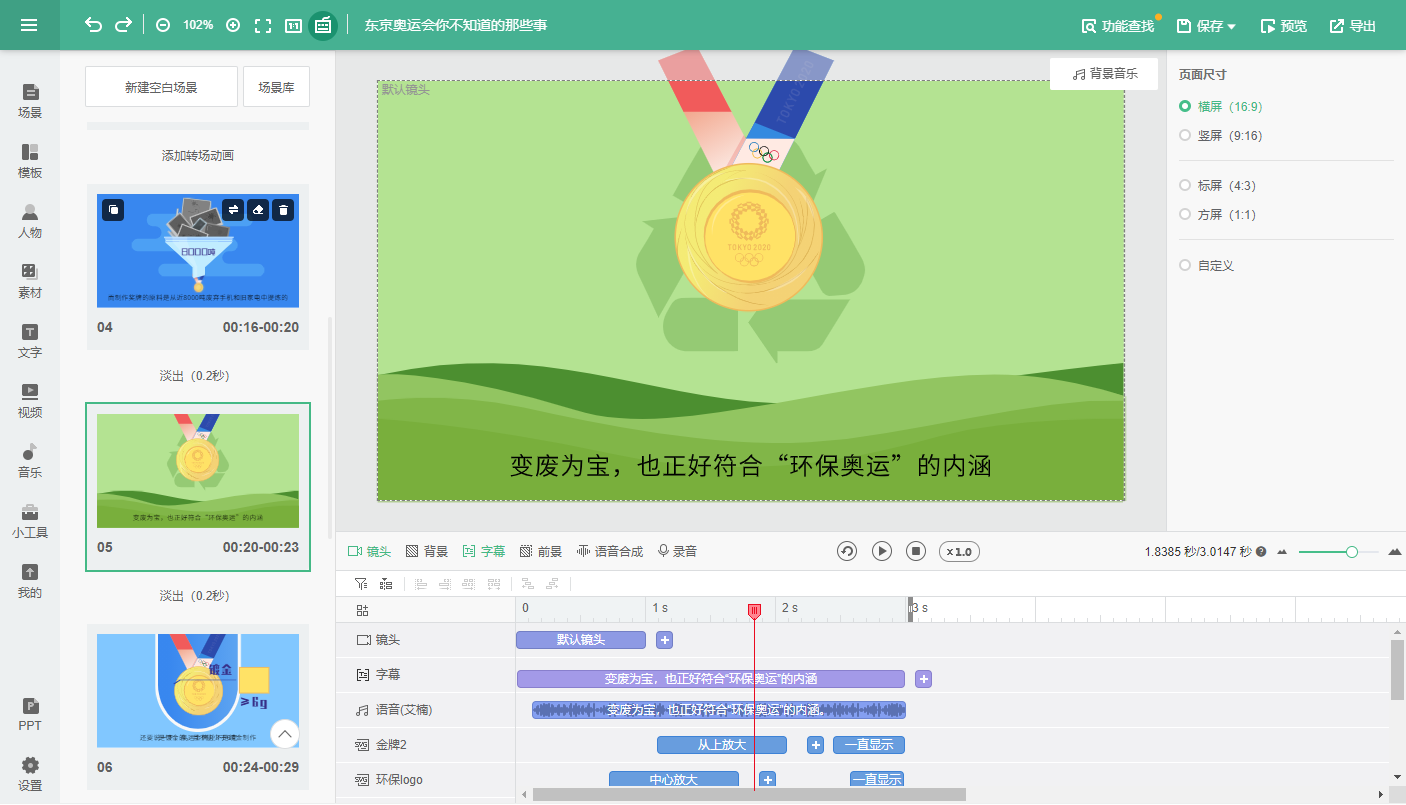Click 新建空白场景 button
Image resolution: width=1406 pixels, height=805 pixels.
[x=161, y=87]
